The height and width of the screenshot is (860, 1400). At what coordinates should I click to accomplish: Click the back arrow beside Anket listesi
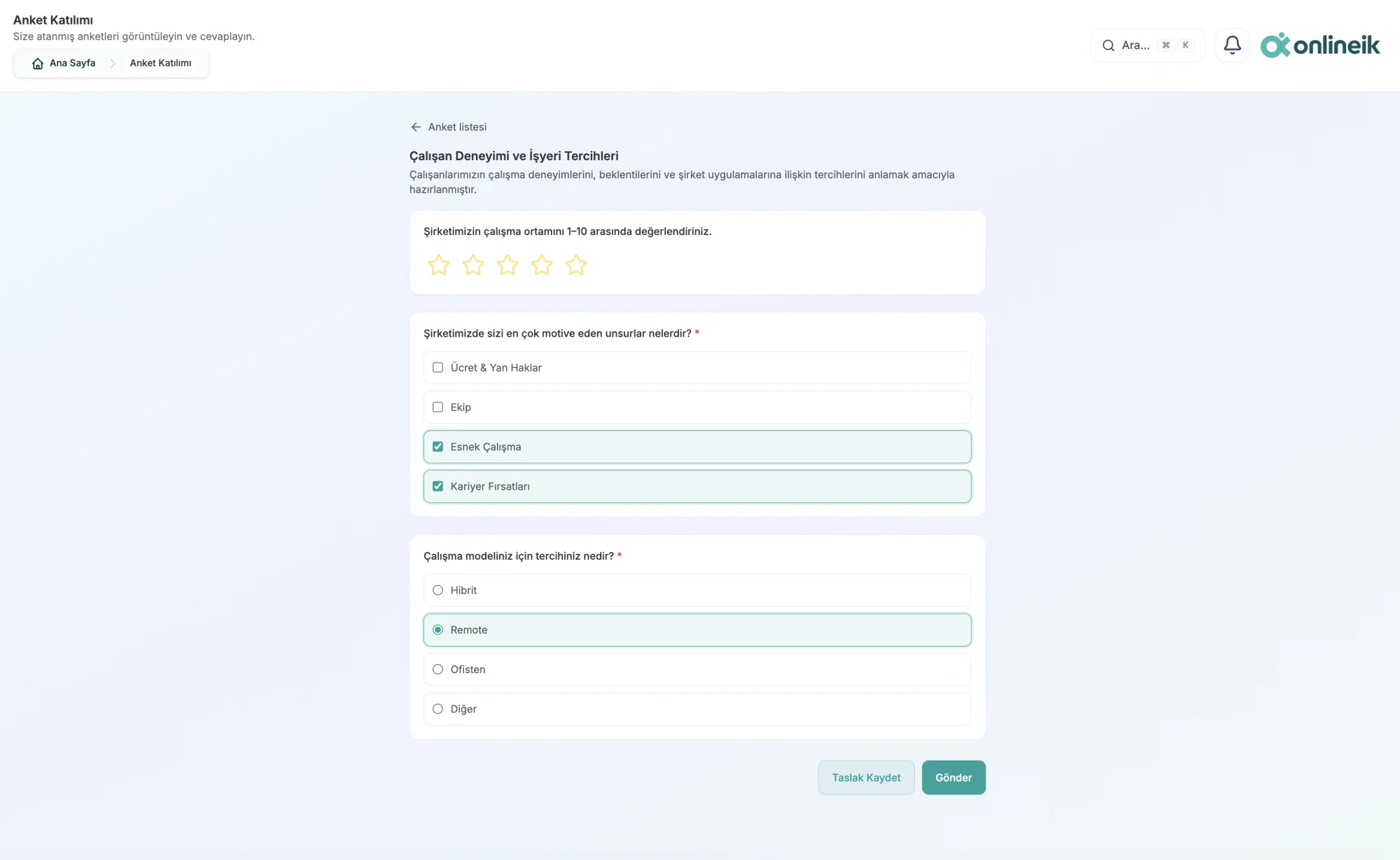tap(416, 127)
